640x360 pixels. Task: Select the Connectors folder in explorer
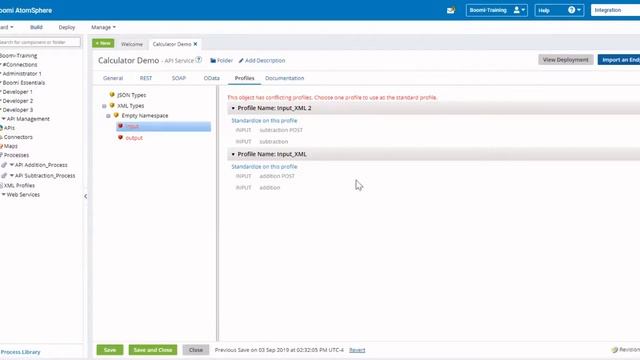pos(17,137)
